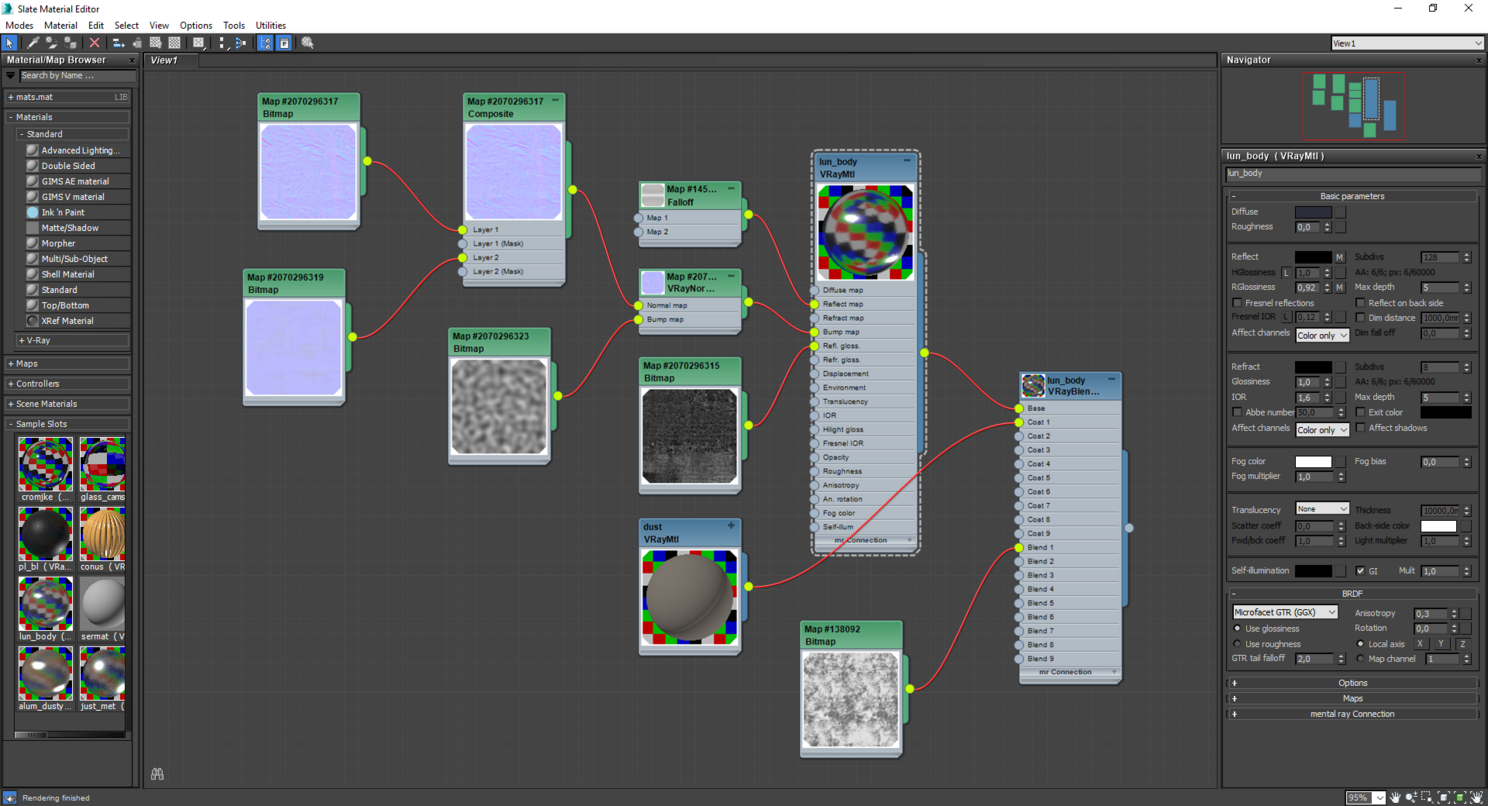The width and height of the screenshot is (1488, 806).
Task: Click Local axis X button
Action: tap(1420, 644)
